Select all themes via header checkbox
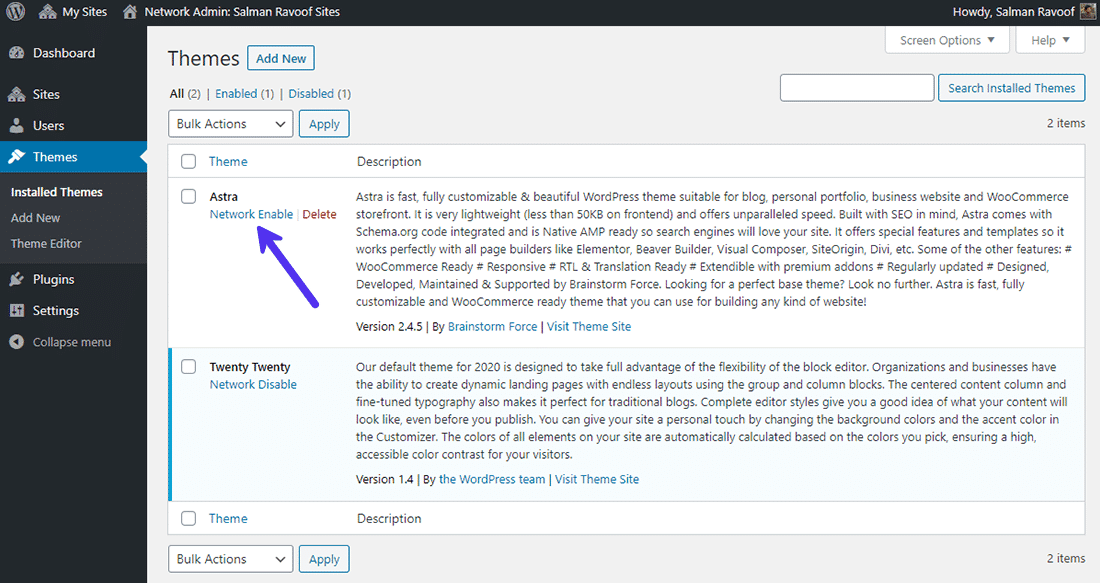Screen dimensions: 1100x583 [x=188, y=160]
